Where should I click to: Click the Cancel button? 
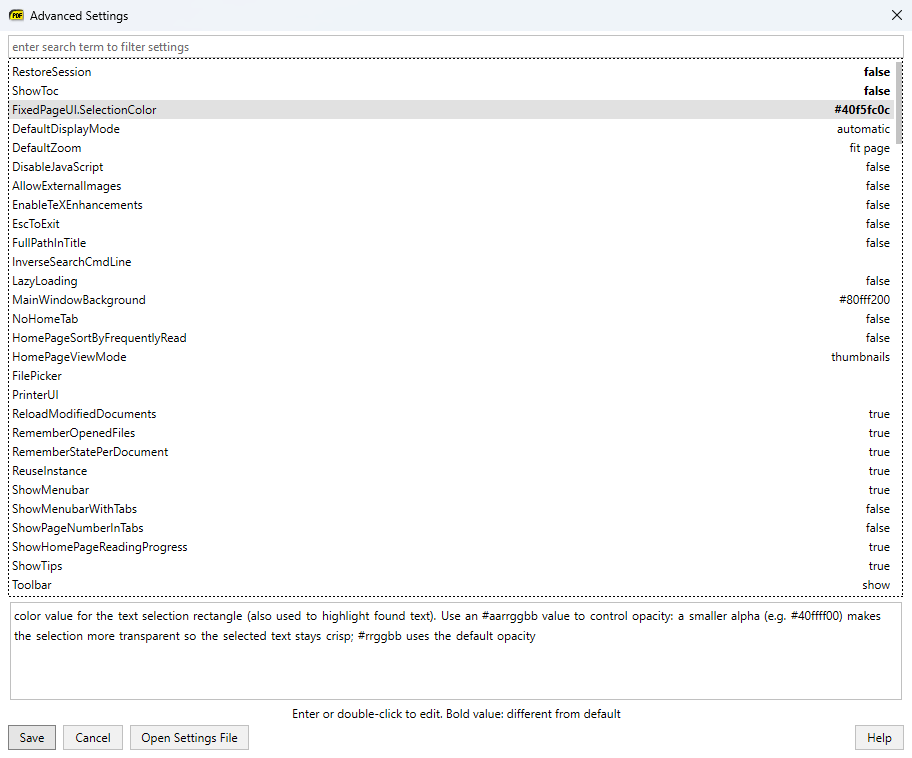93,738
